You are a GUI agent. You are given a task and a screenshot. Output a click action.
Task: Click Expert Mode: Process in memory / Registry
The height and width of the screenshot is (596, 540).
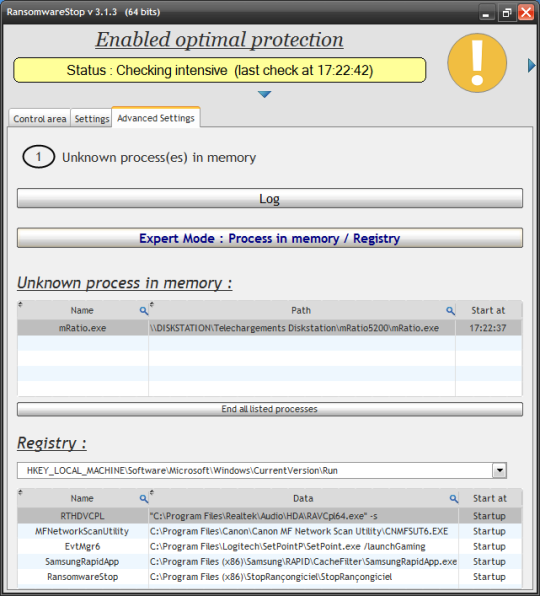(x=270, y=238)
